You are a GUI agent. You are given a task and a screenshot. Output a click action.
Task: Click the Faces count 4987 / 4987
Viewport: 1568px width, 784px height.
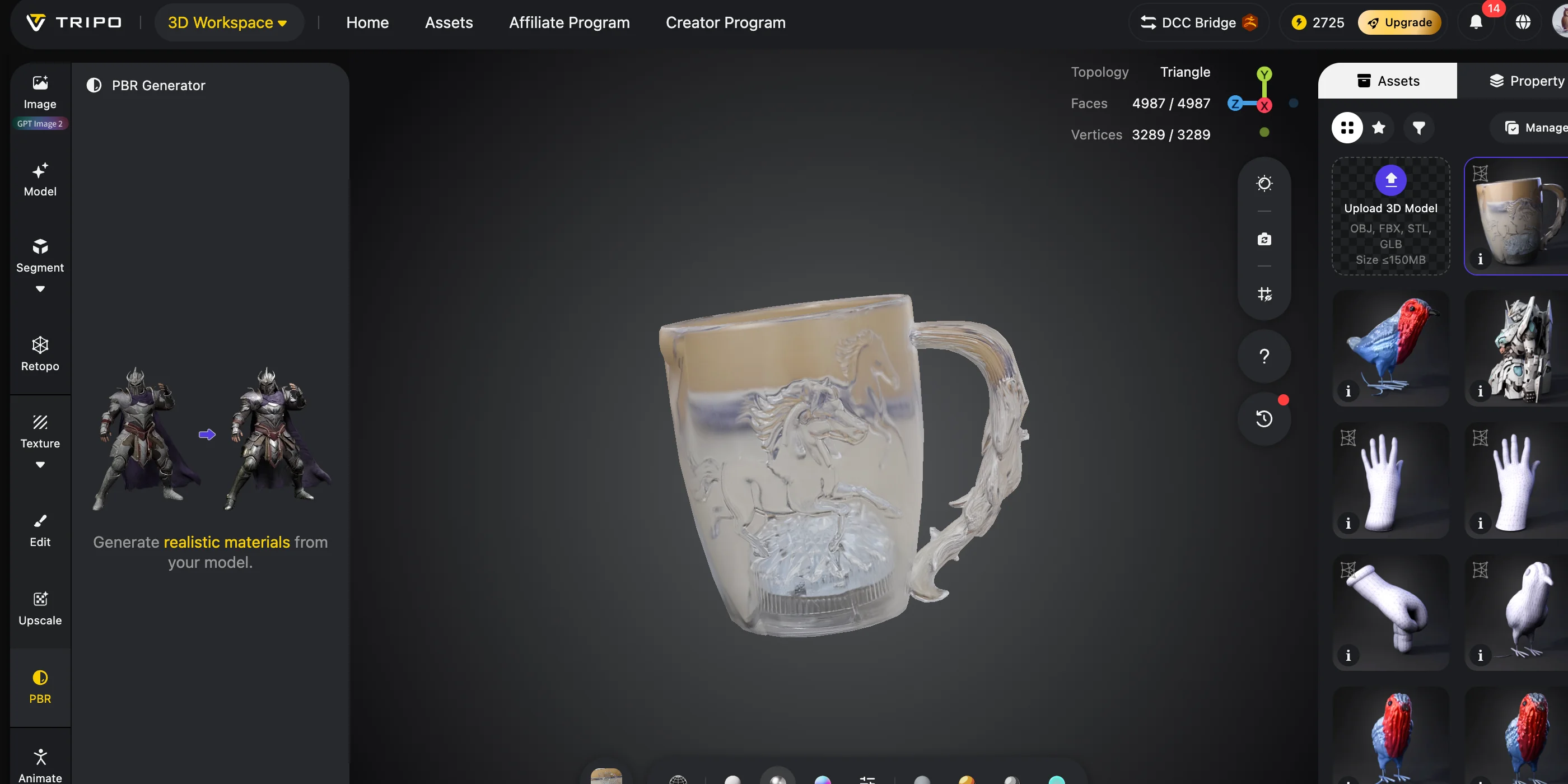coord(1170,104)
